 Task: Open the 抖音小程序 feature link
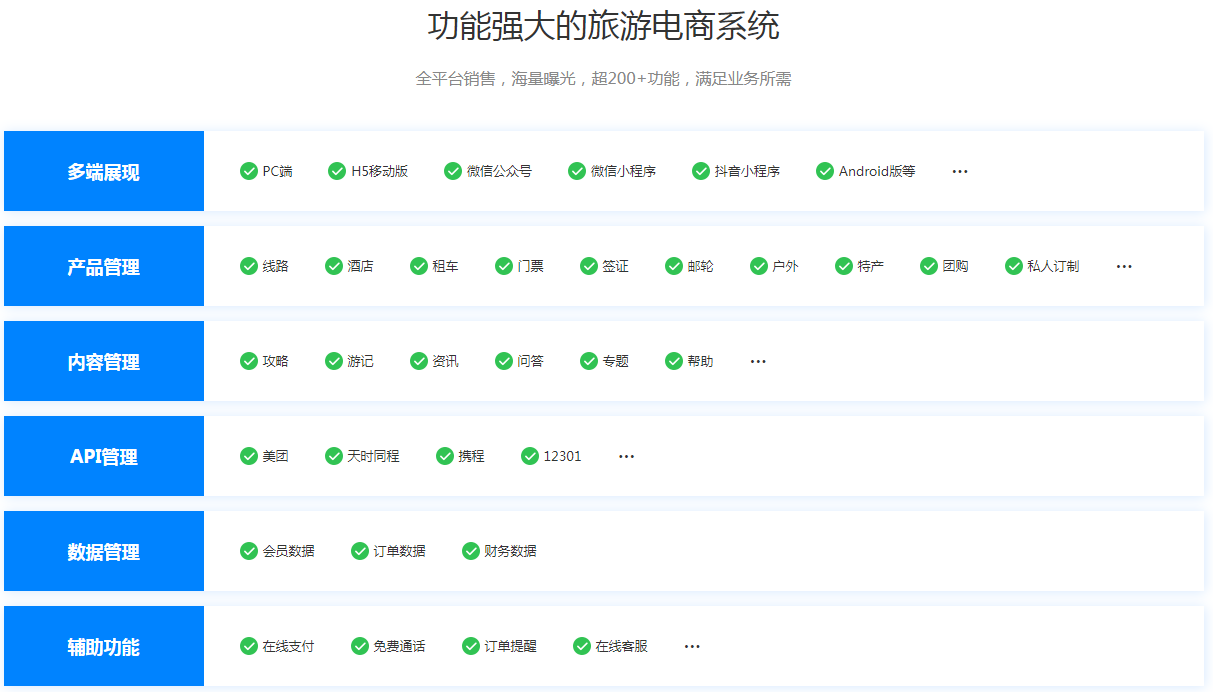[747, 171]
